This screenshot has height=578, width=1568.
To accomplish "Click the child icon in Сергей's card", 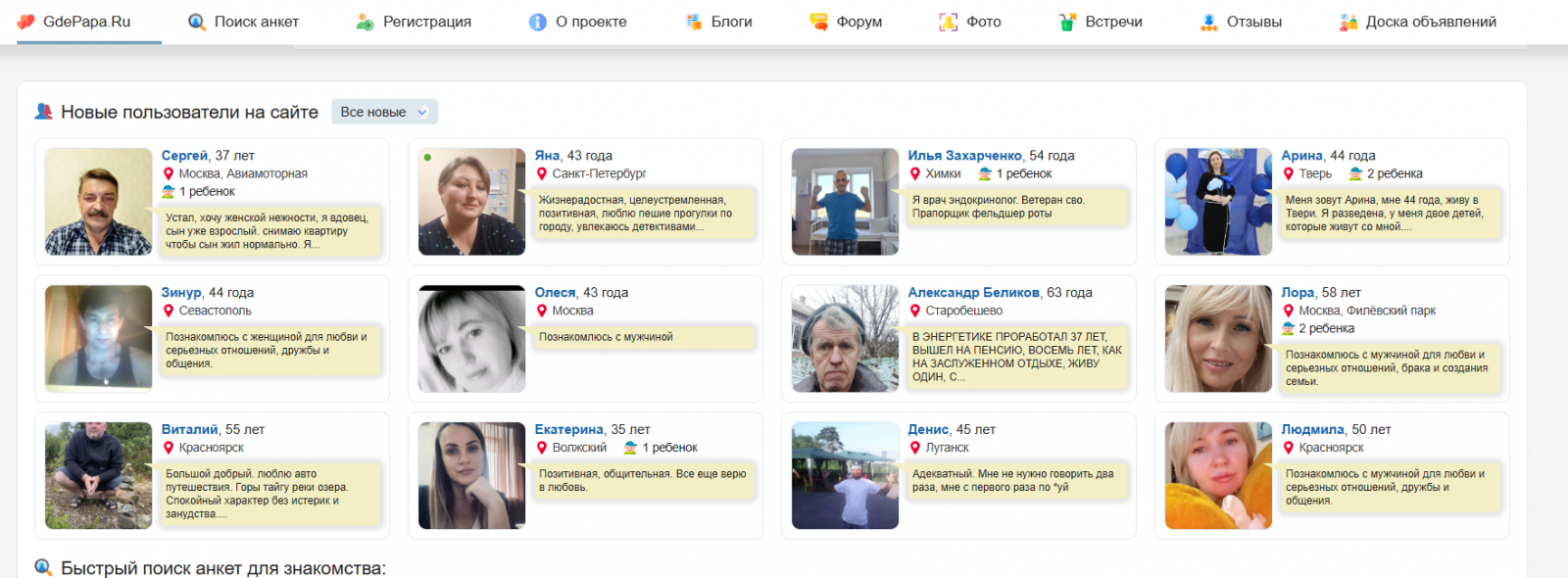I will tap(169, 191).
